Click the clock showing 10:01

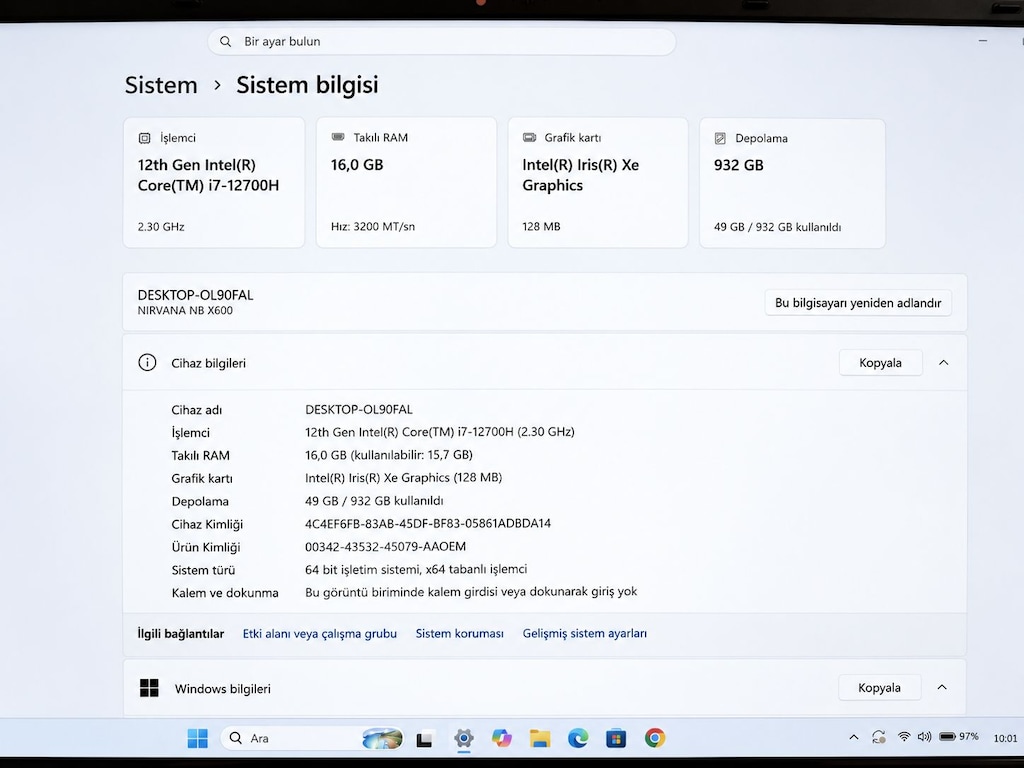(x=1005, y=738)
